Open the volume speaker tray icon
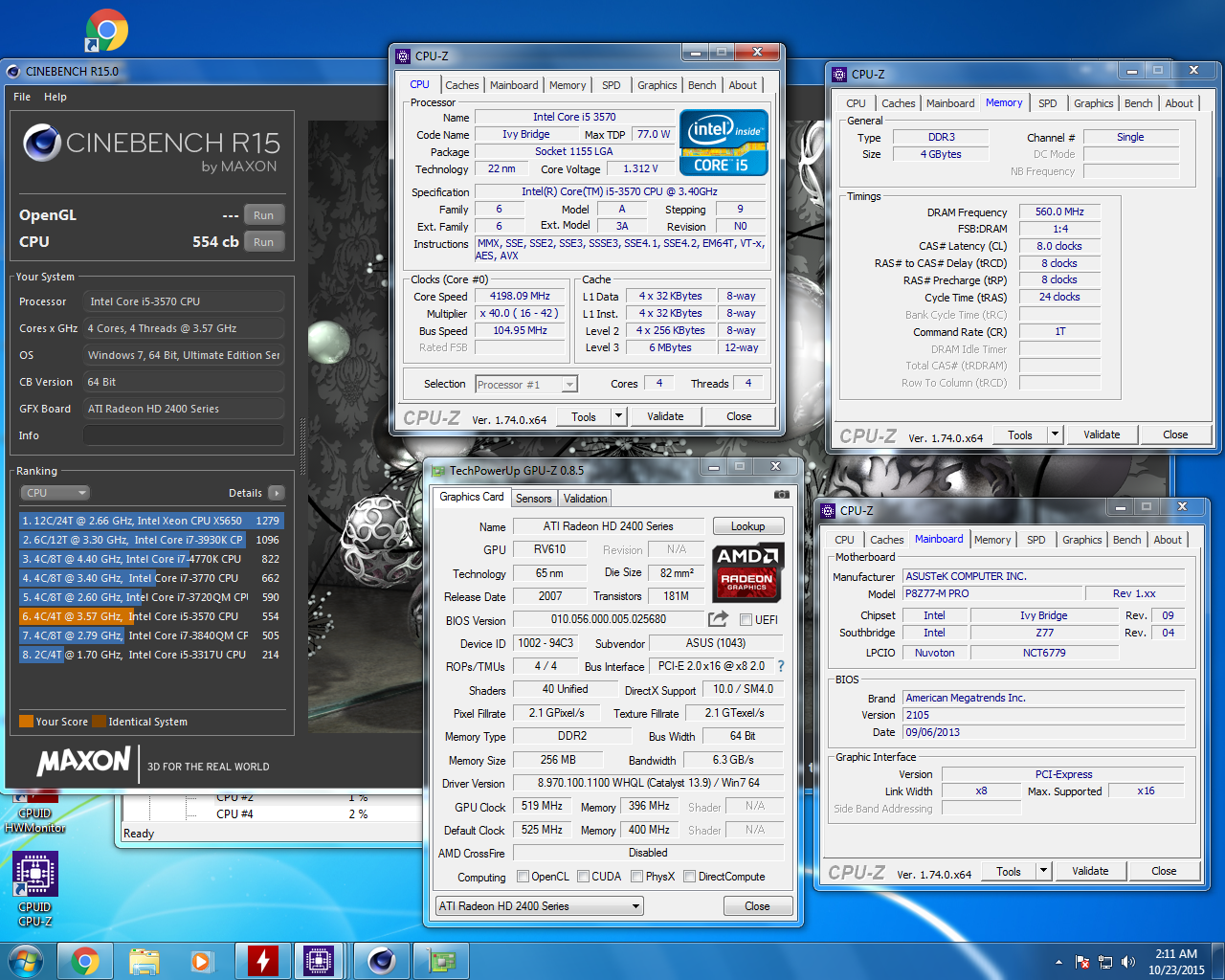This screenshot has width=1225, height=980. [x=1128, y=962]
